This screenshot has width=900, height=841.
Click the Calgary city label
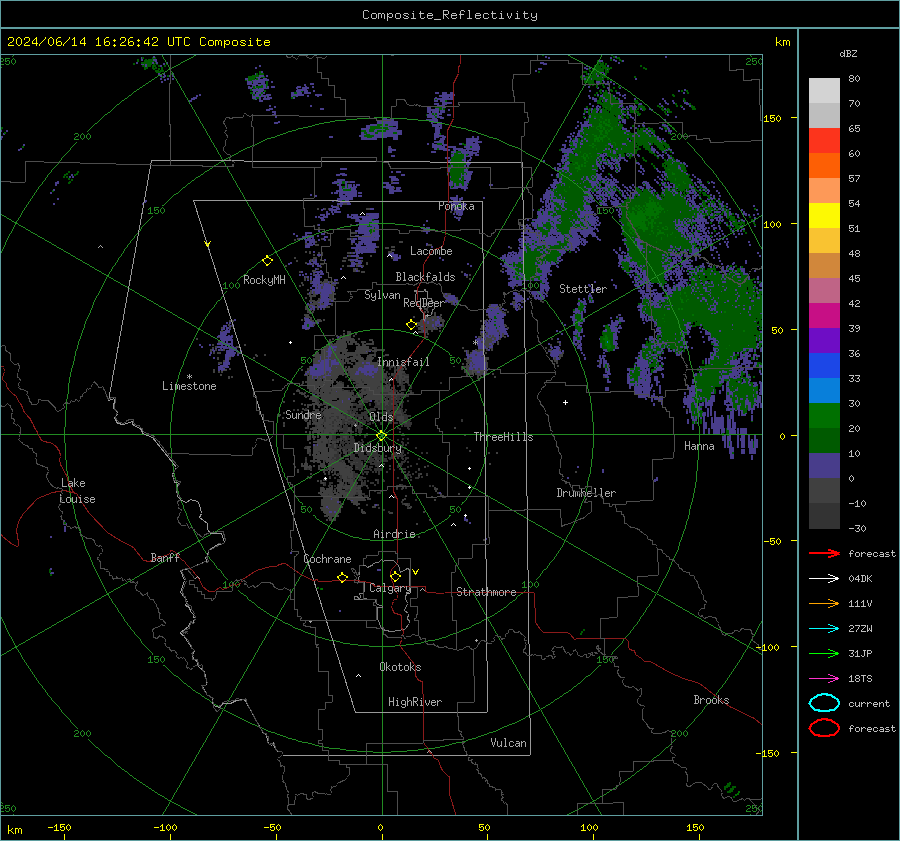[390, 588]
